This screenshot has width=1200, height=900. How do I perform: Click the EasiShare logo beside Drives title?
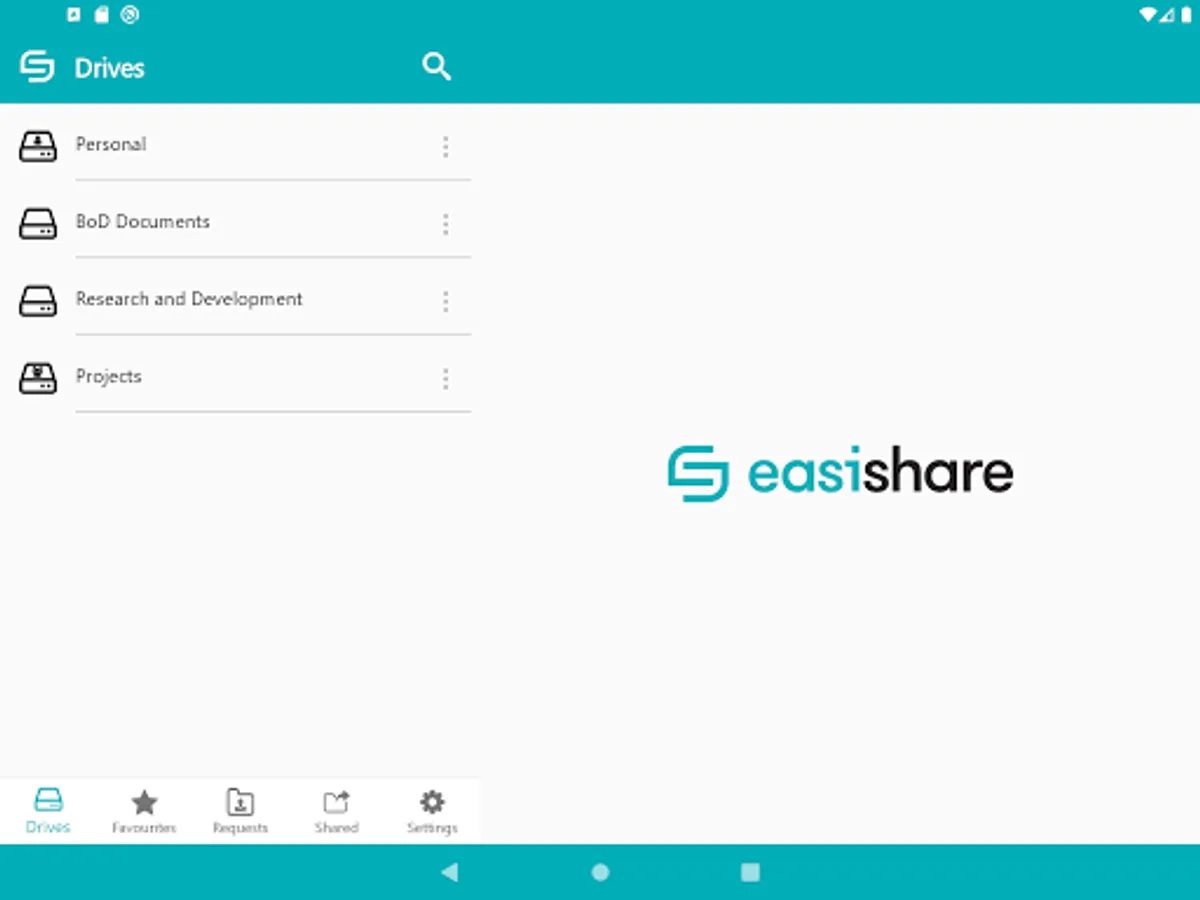[x=37, y=67]
